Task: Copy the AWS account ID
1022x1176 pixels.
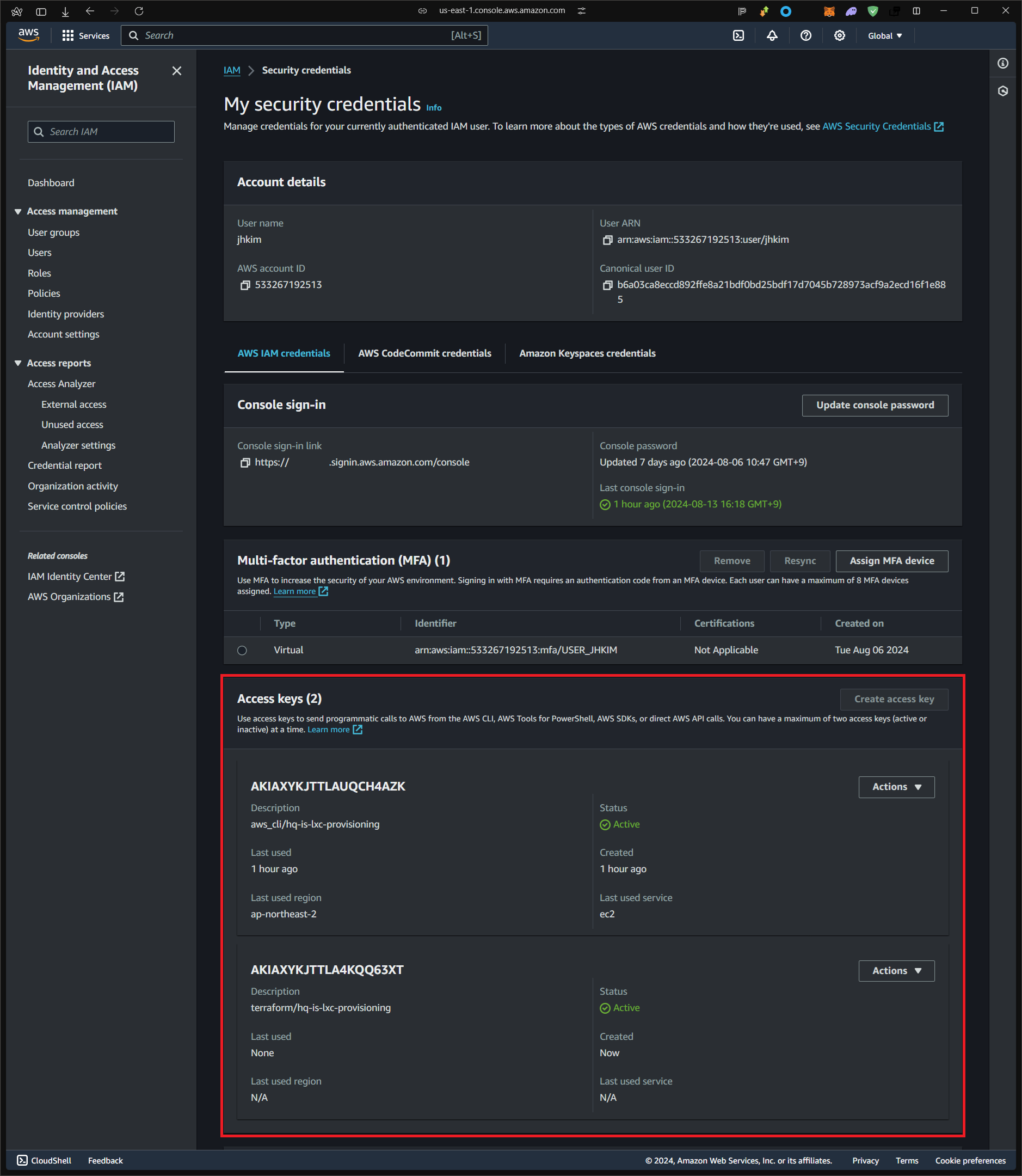Action: point(245,285)
